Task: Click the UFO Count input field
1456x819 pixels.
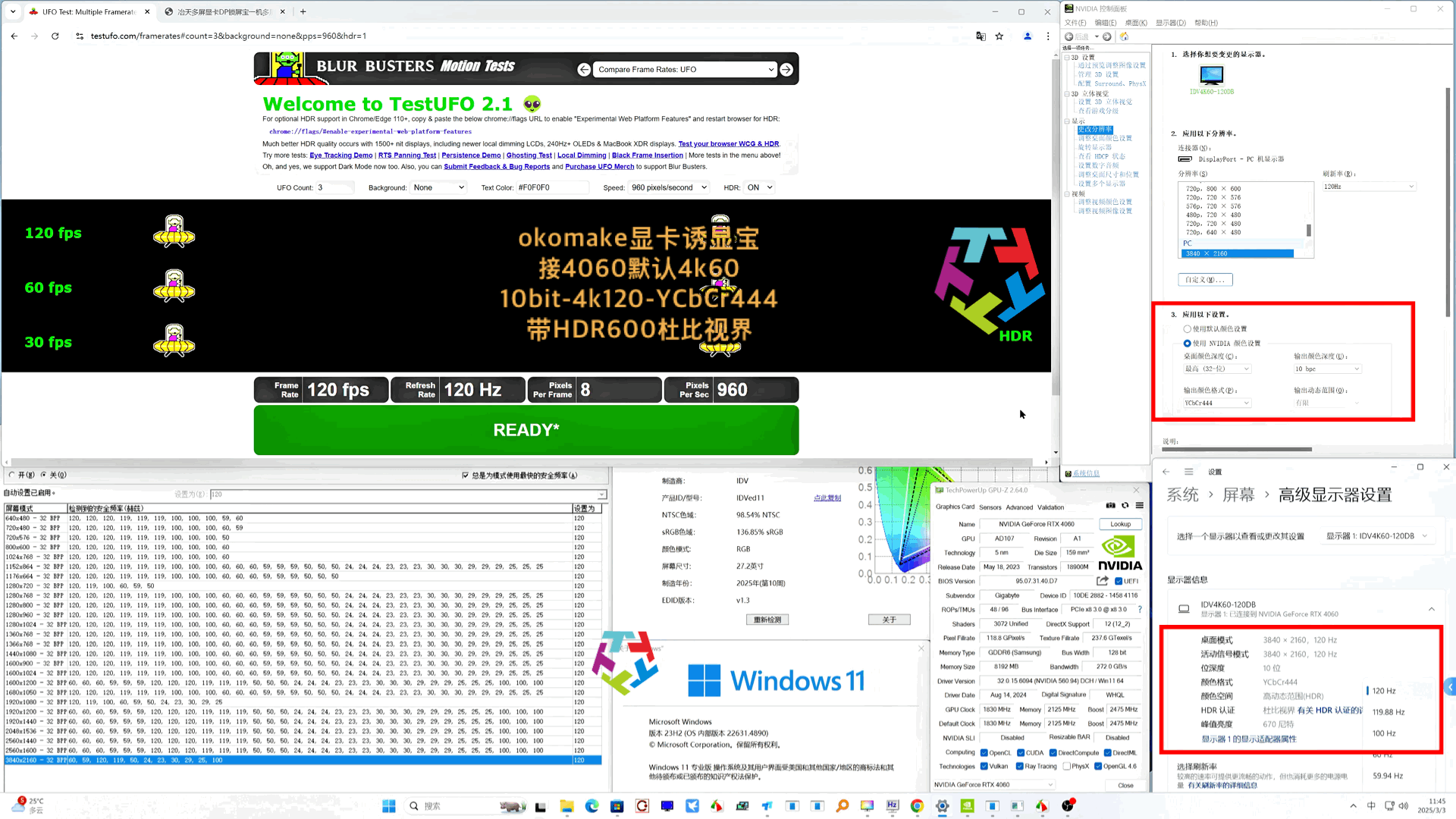Action: tap(334, 187)
